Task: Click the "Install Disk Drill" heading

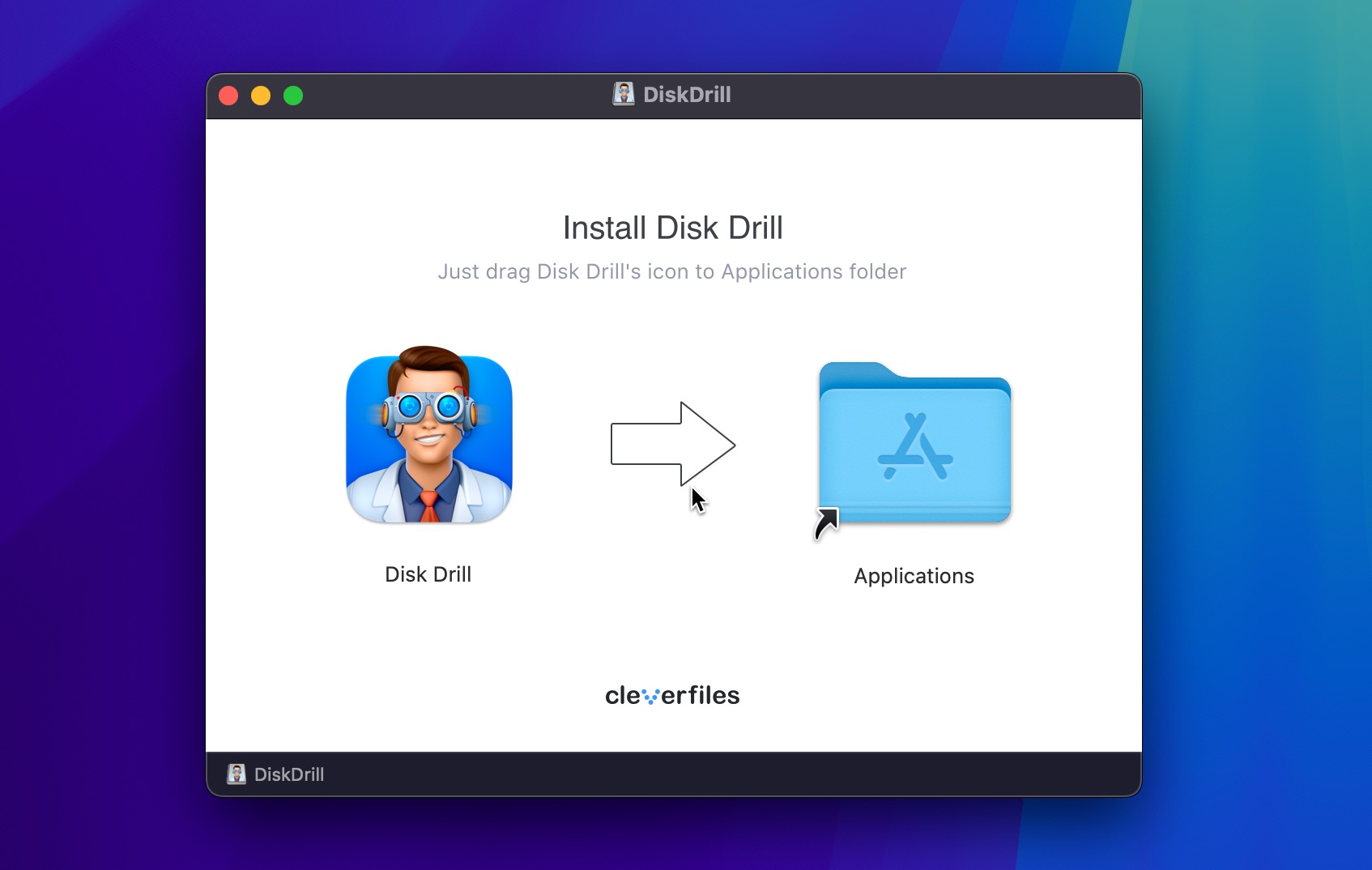Action: pyautogui.click(x=672, y=228)
